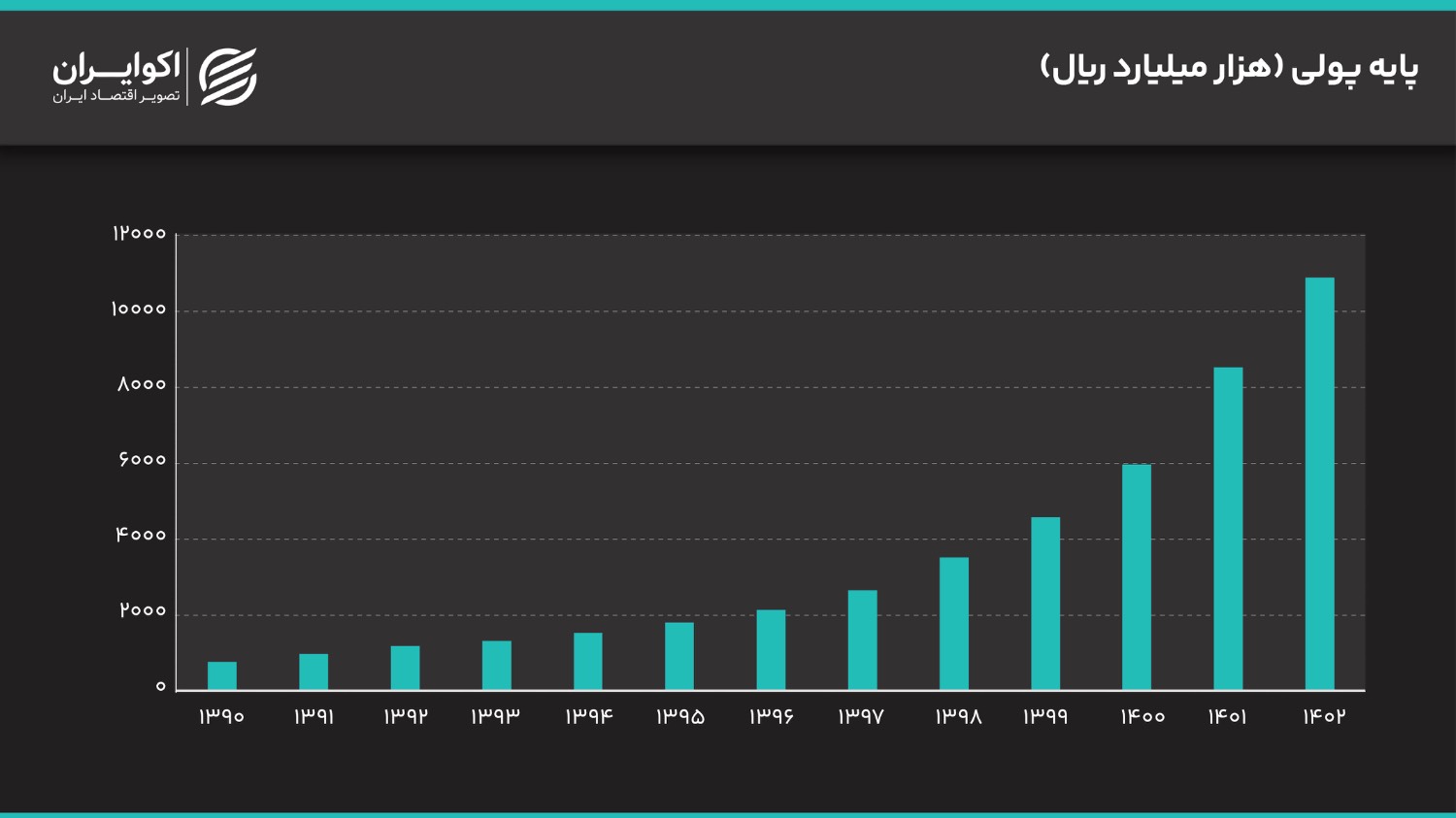Click the y-axis label 12000
This screenshot has width=1456, height=818.
click(140, 234)
